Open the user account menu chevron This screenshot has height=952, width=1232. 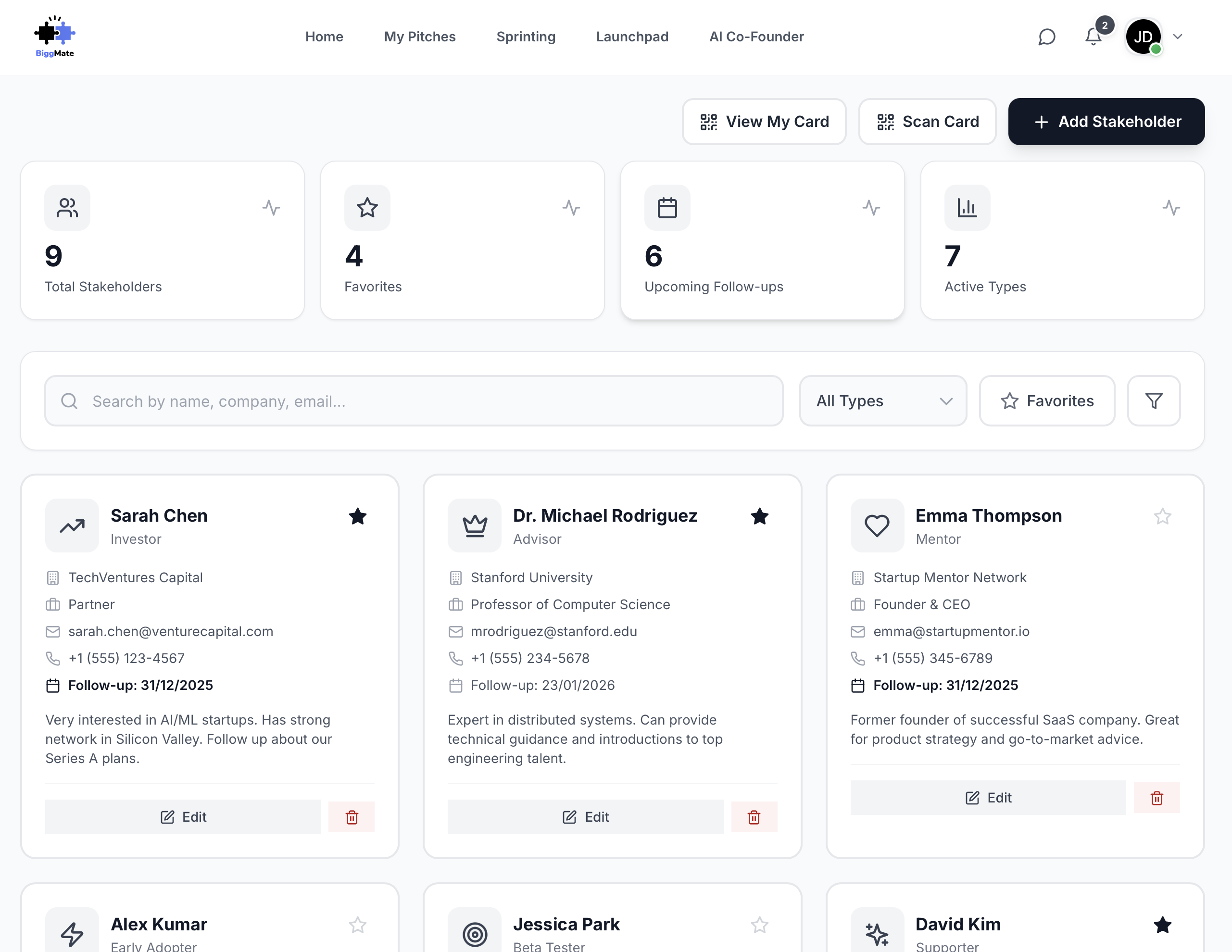(x=1177, y=37)
